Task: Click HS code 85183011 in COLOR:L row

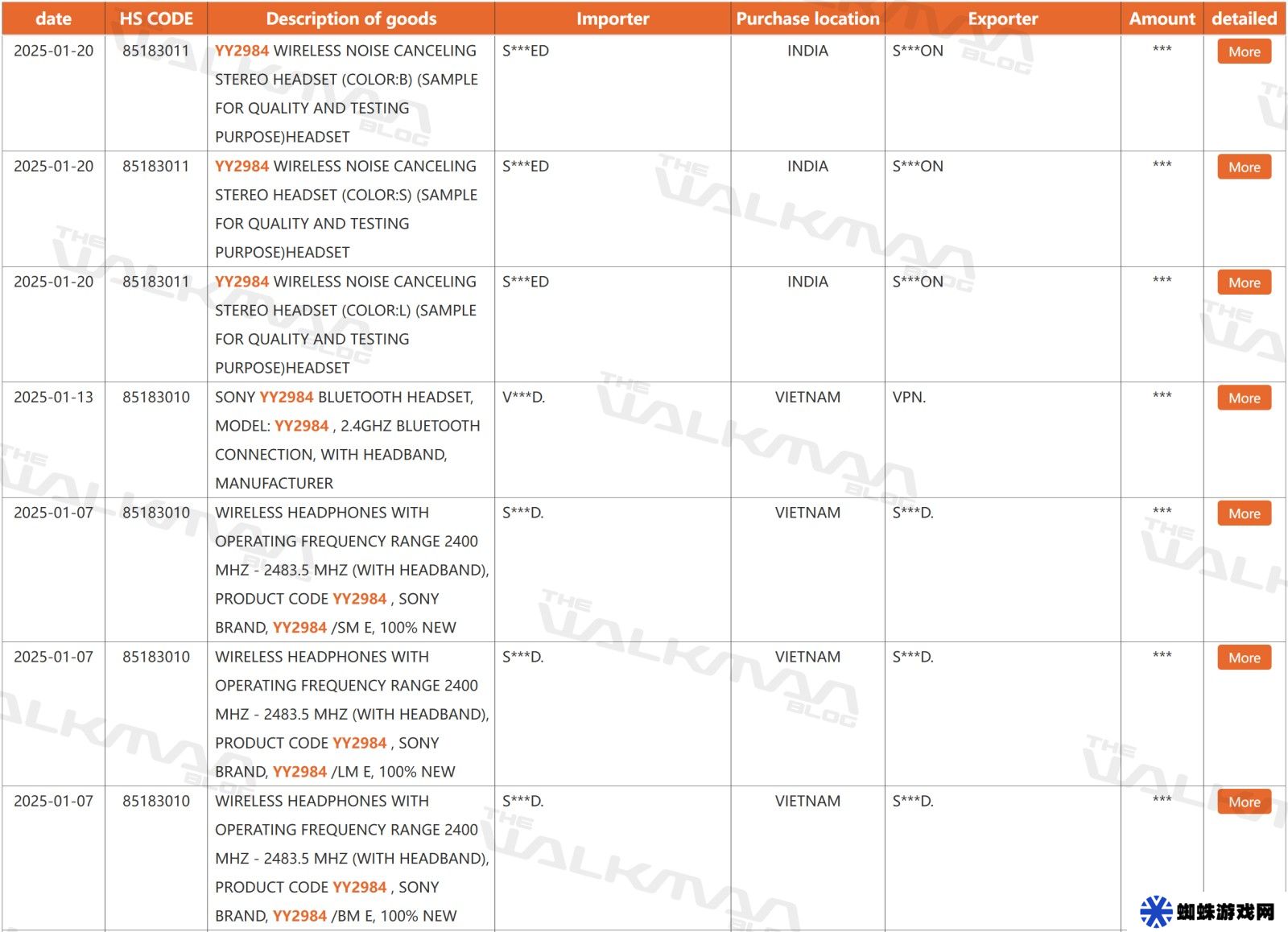Action: pyautogui.click(x=156, y=282)
